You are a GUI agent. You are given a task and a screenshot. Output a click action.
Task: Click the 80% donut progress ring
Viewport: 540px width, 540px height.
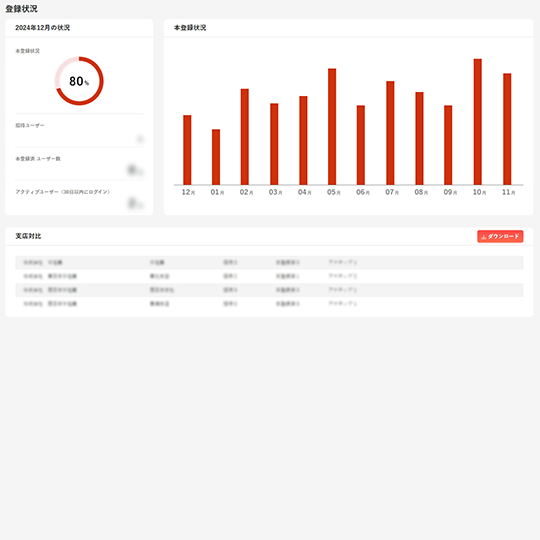79,81
